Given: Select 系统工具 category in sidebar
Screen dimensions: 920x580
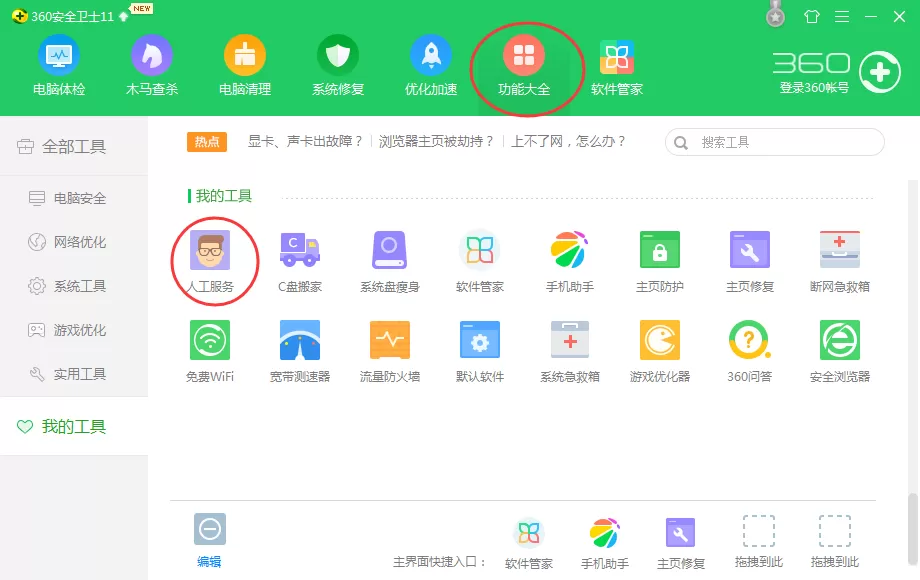Looking at the screenshot, I should [x=74, y=286].
